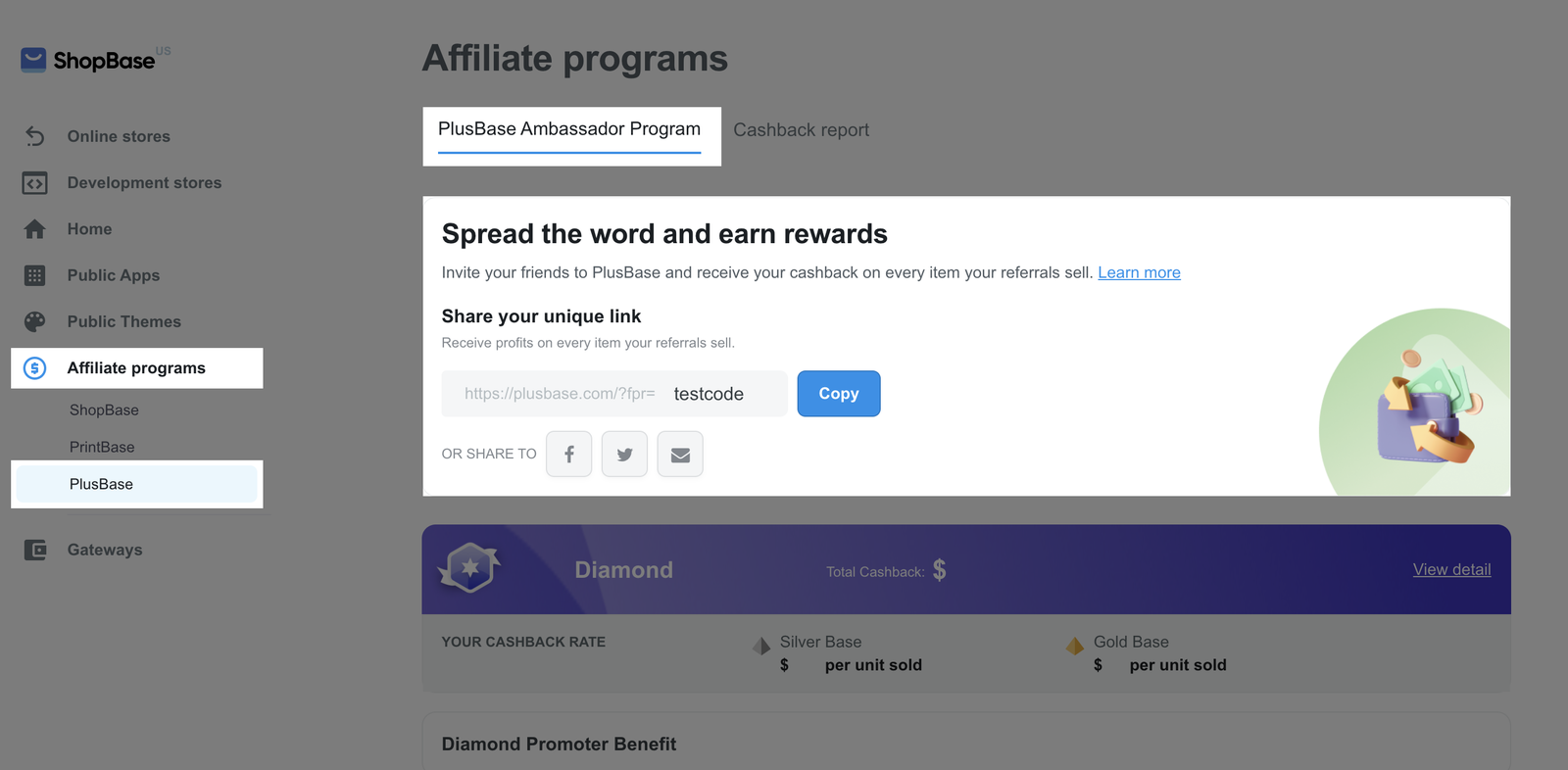This screenshot has width=1568, height=770.
Task: Switch to Cashback report tab
Action: click(x=801, y=130)
